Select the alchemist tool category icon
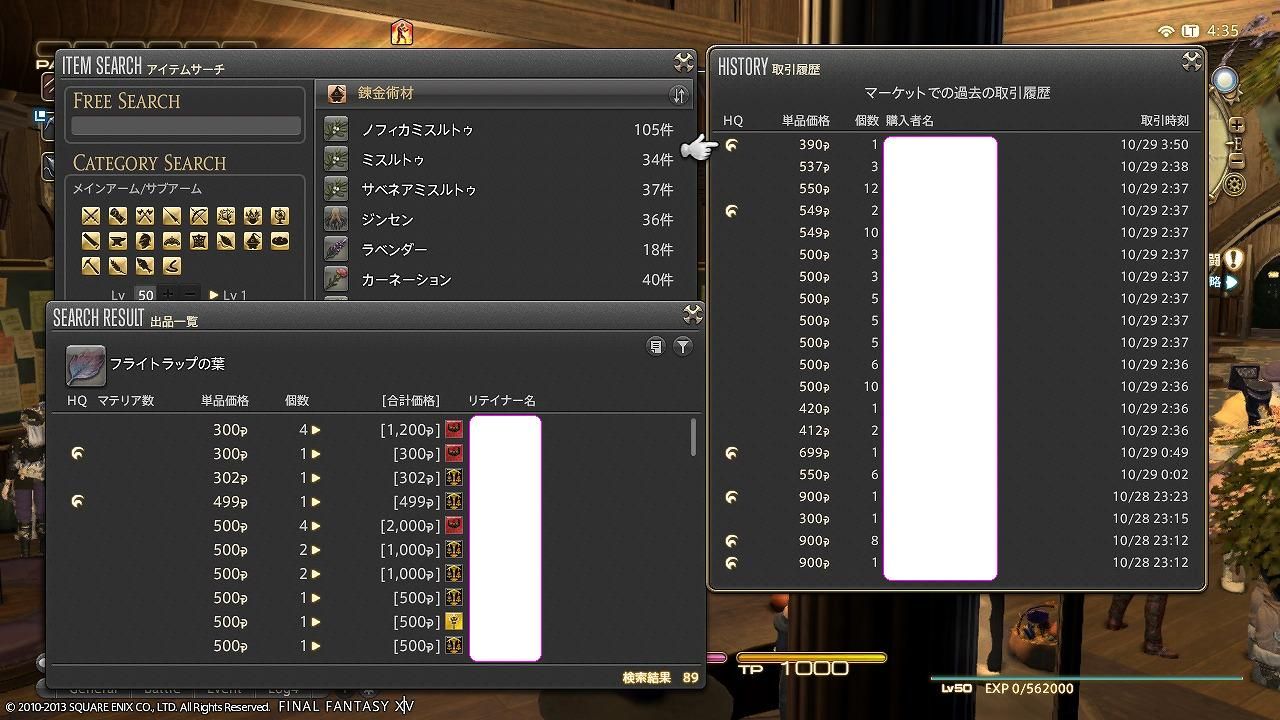1280x720 pixels. (253, 241)
